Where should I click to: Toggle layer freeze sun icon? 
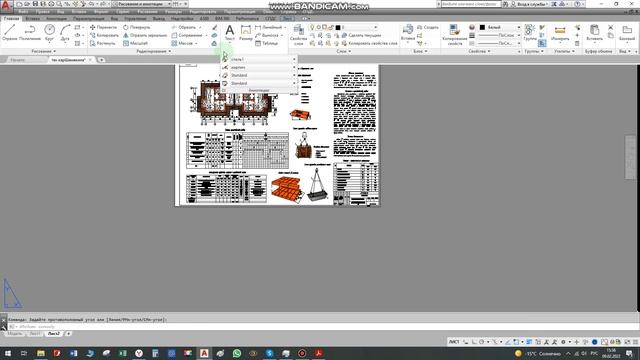[319, 27]
